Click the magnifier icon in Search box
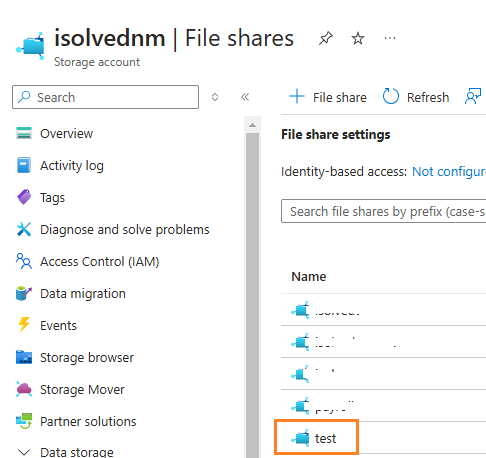The width and height of the screenshot is (486, 458). [24, 97]
